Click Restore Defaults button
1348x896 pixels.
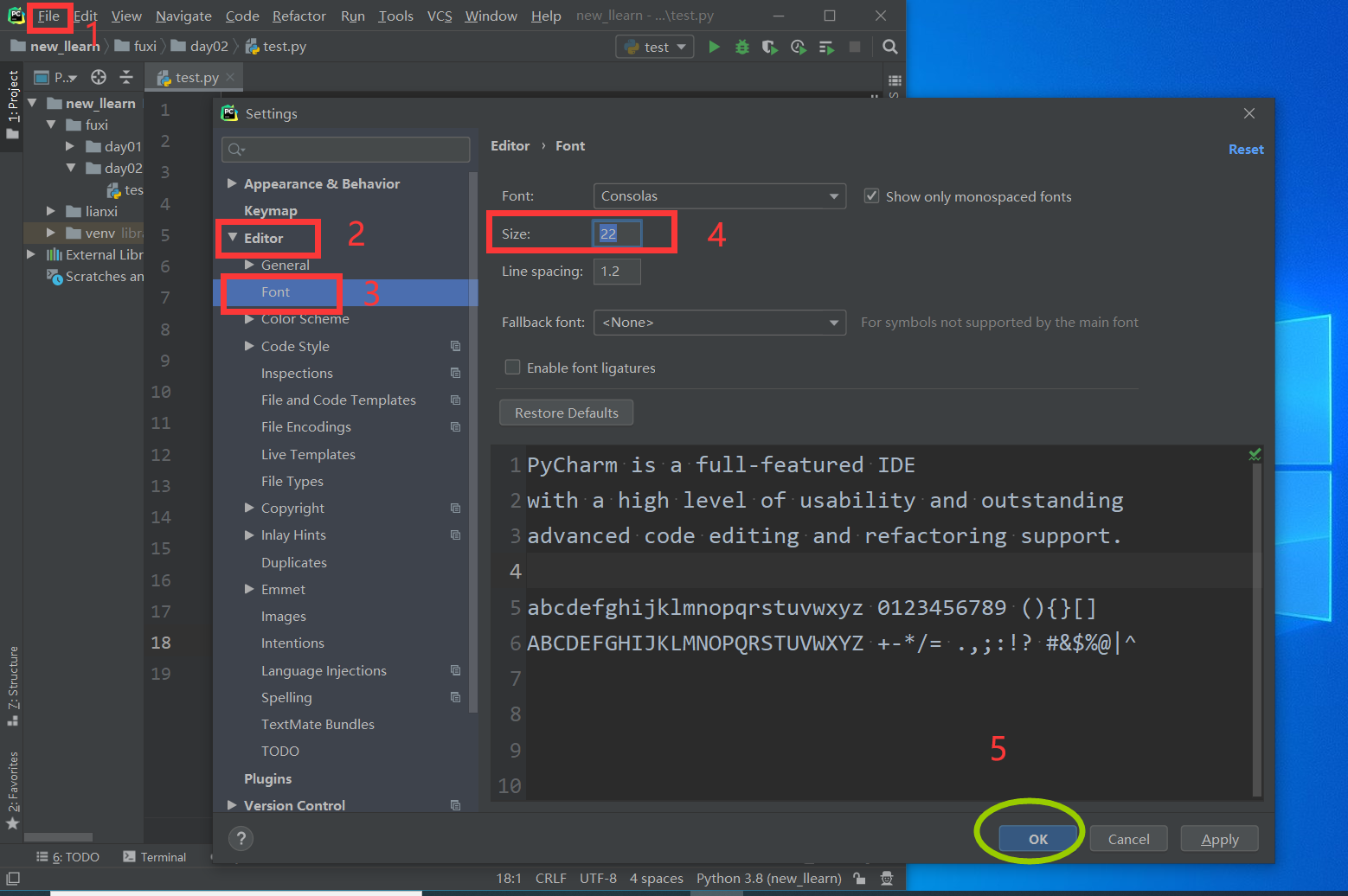coord(567,413)
